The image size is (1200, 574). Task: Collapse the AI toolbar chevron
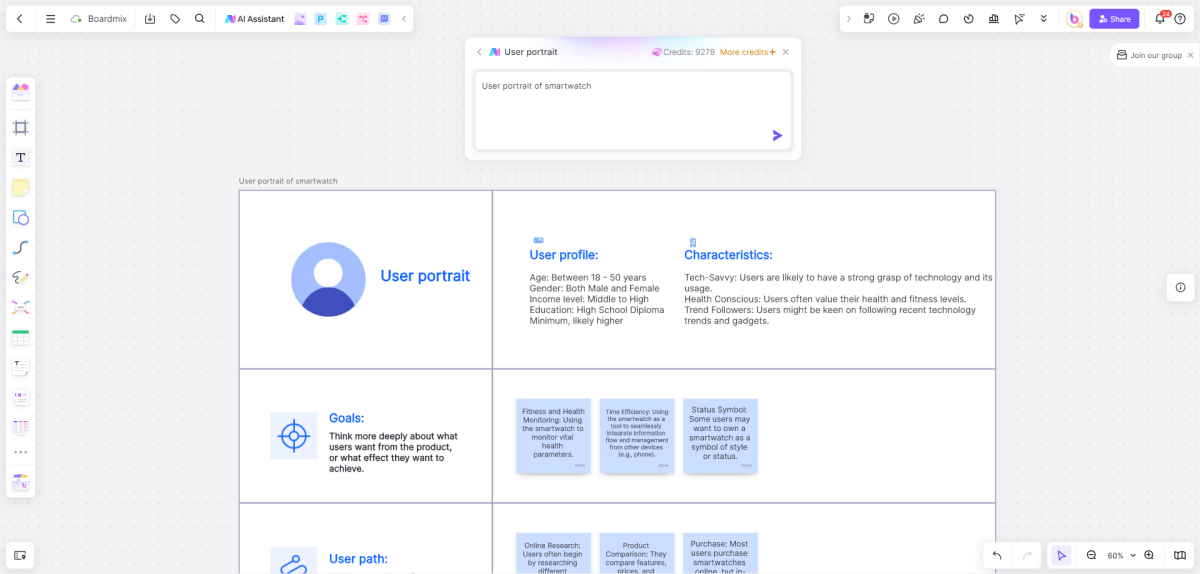pyautogui.click(x=404, y=19)
